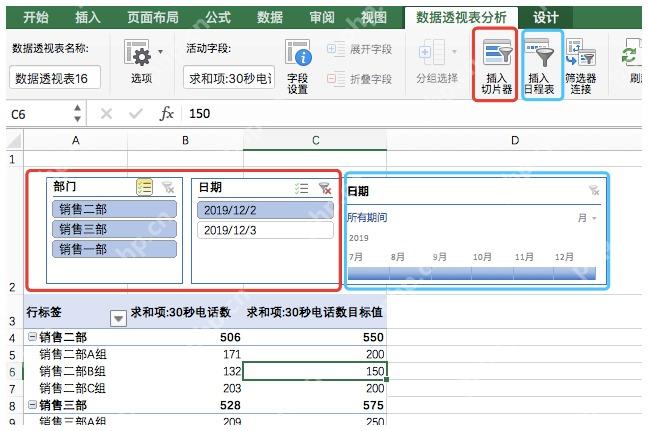The image size is (648, 431).
Task: Switch to the 数据 tab
Action: (x=270, y=17)
